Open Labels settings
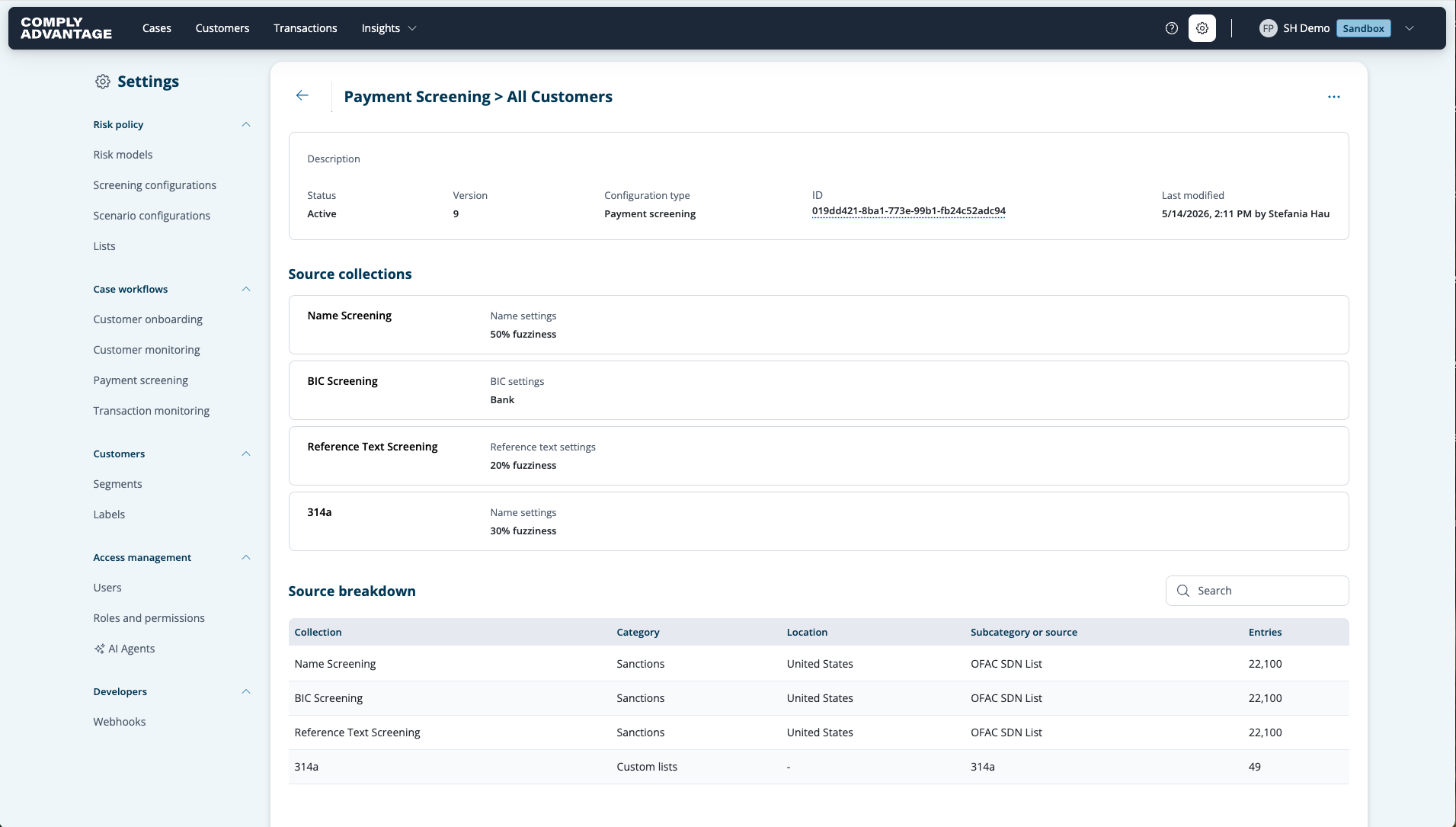 coord(109,514)
